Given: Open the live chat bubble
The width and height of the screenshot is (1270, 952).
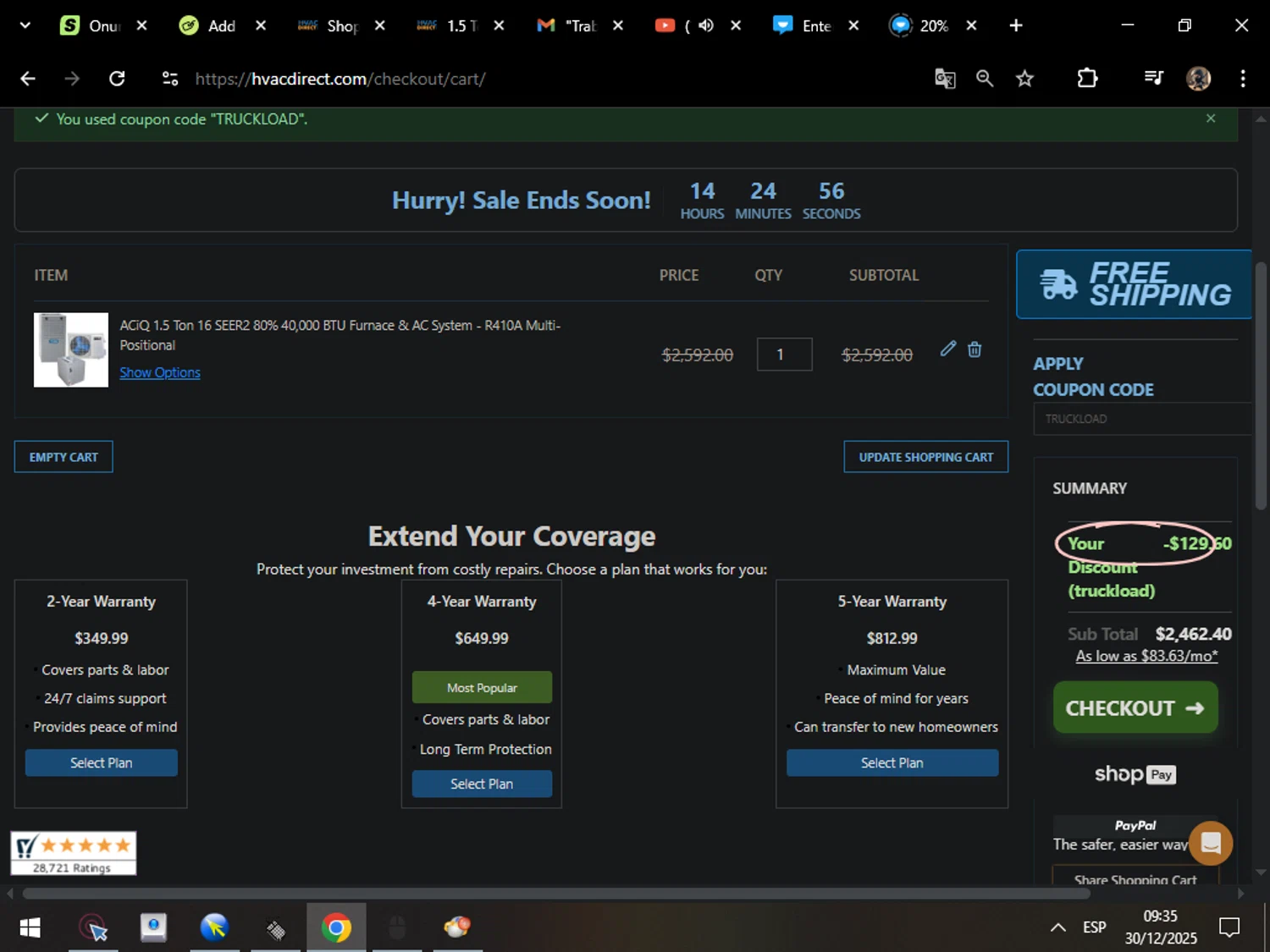Looking at the screenshot, I should click(1210, 843).
